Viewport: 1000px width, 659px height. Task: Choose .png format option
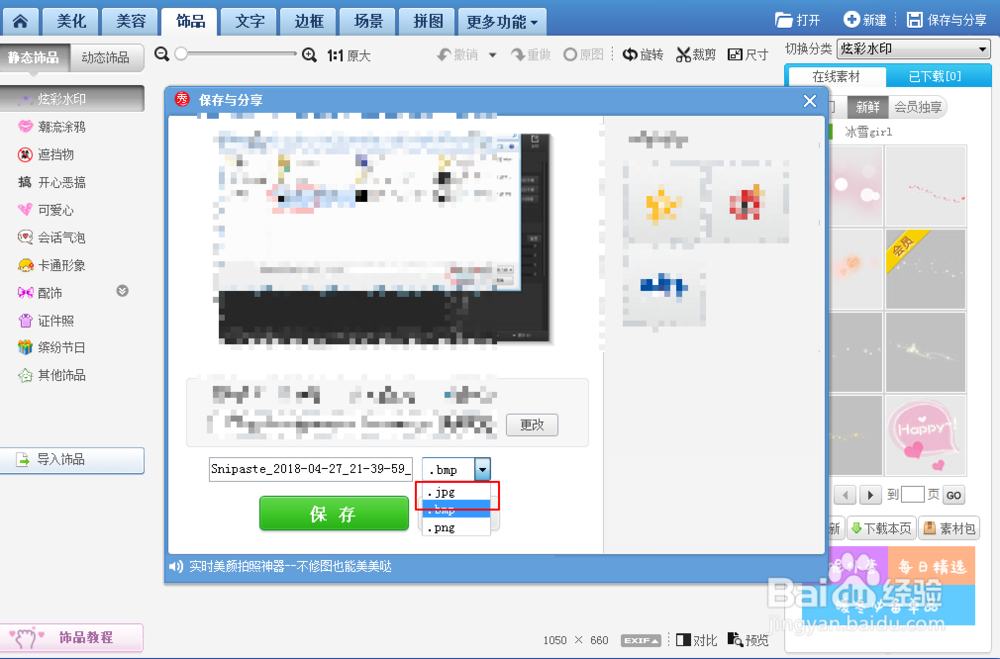click(x=457, y=528)
